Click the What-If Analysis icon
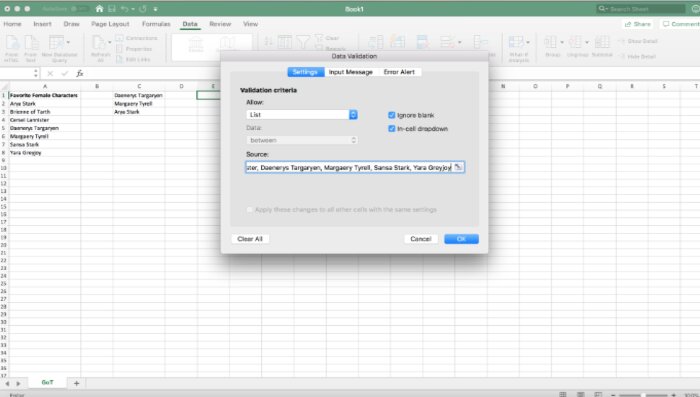 tap(517, 42)
